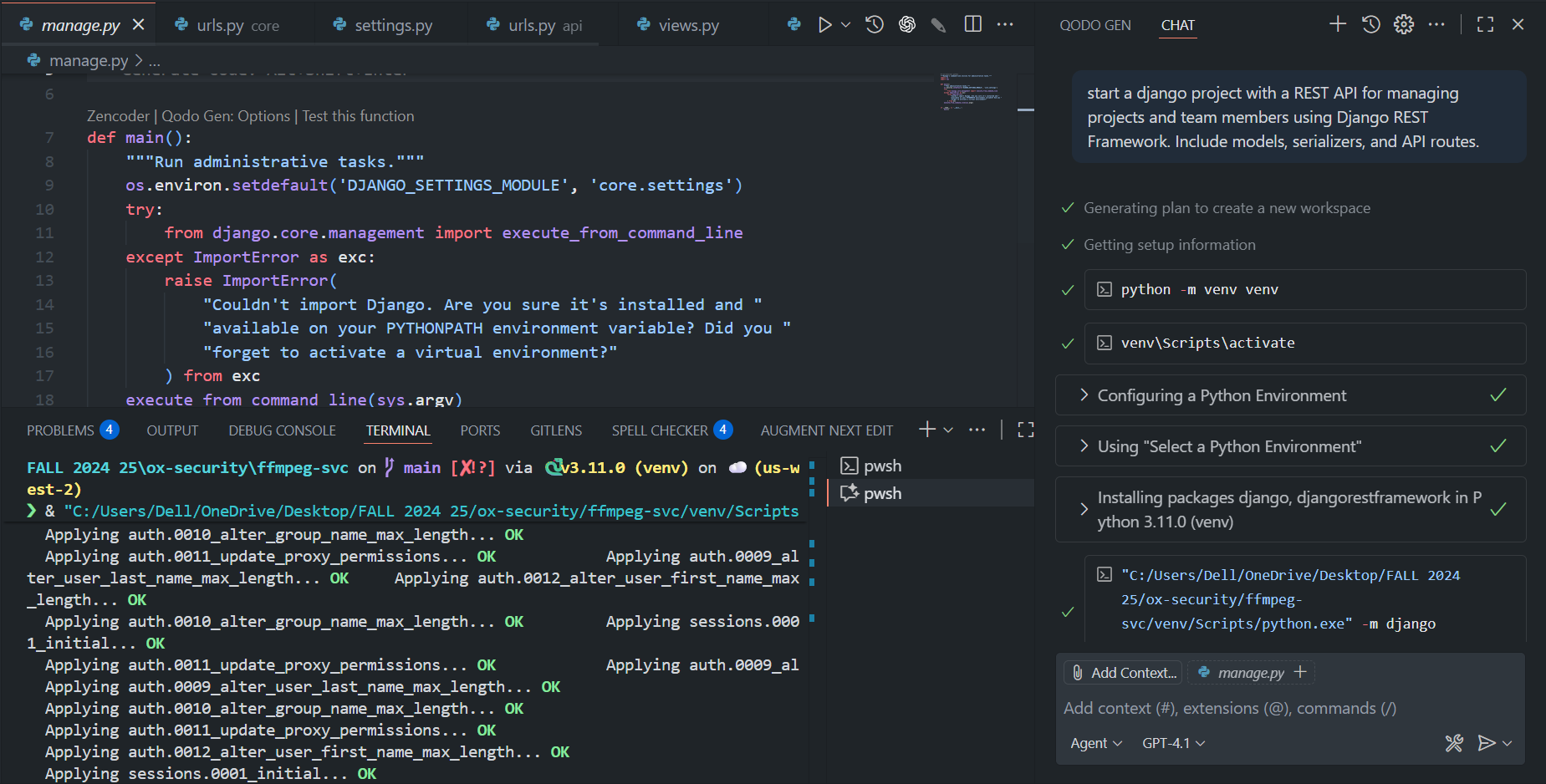Toggle maximize of the terminal panel
Image resolution: width=1546 pixels, height=784 pixels.
(x=1026, y=430)
